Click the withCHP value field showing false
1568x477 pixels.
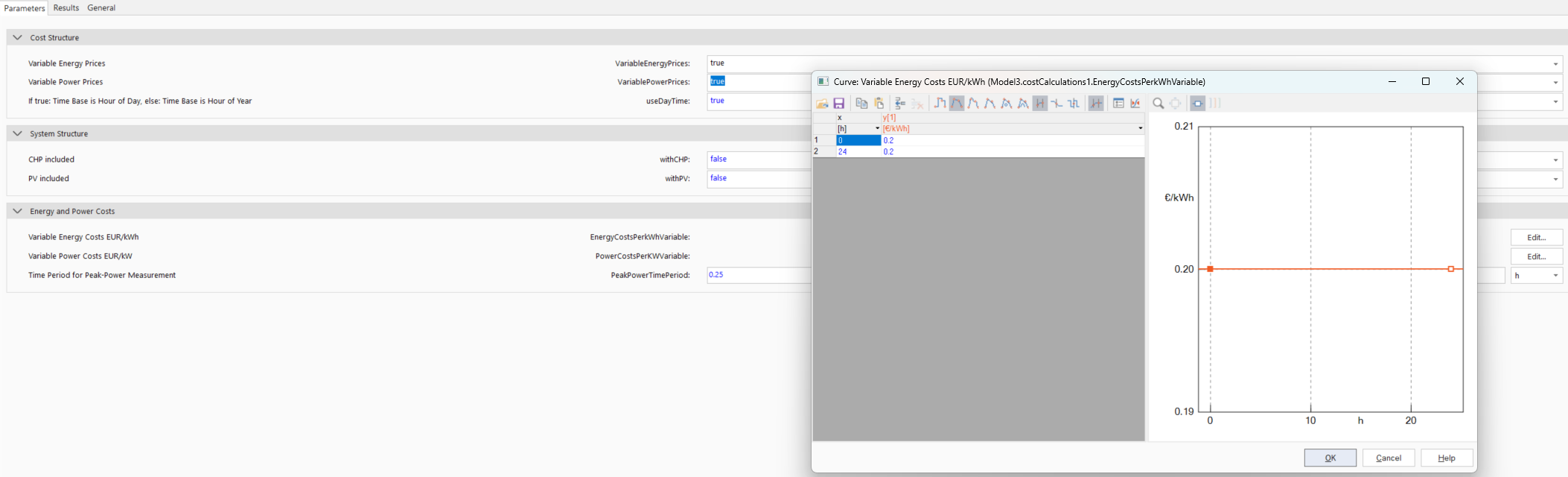[759, 159]
